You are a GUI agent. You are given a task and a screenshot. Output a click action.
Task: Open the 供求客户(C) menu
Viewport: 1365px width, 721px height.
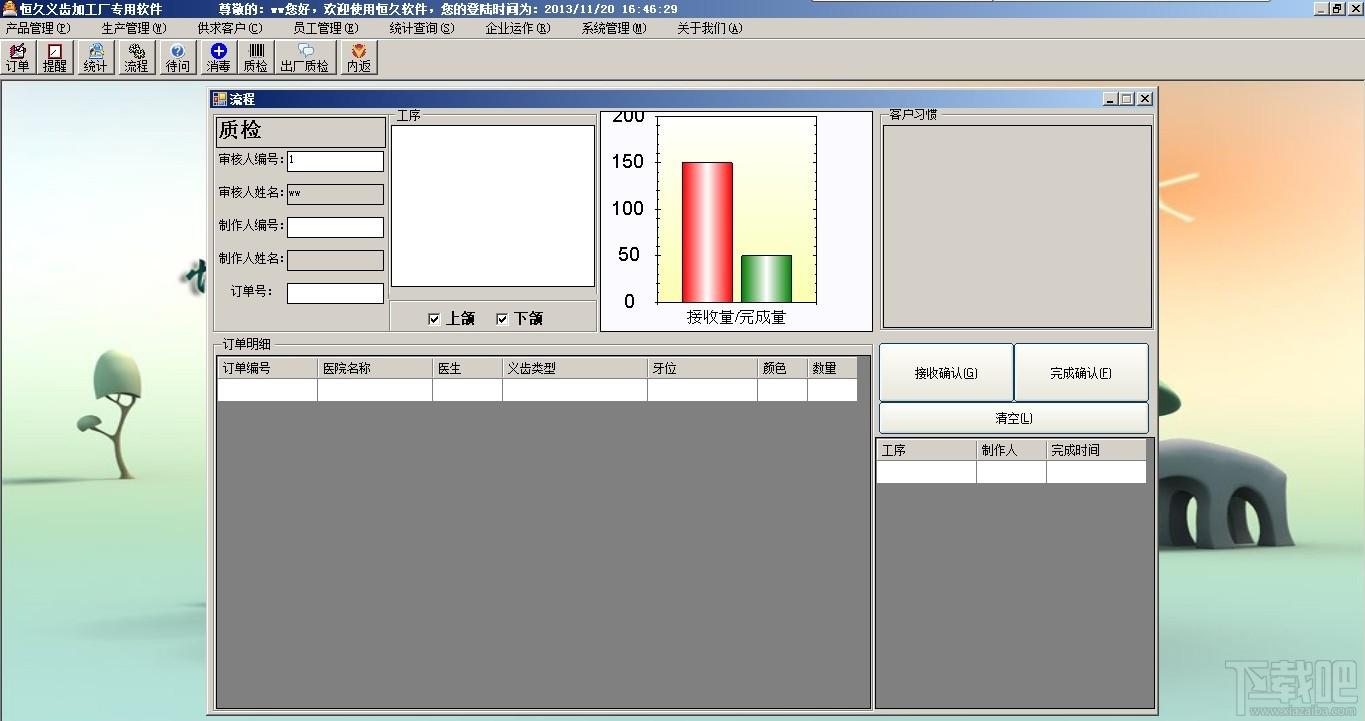pos(230,28)
